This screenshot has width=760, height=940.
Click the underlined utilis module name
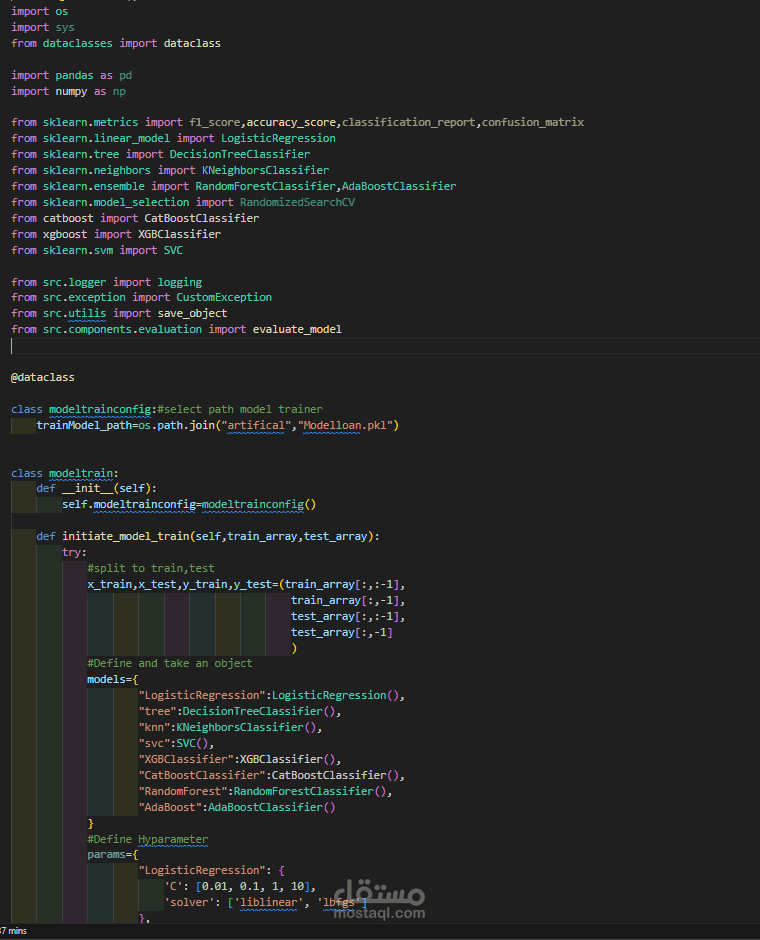pos(87,314)
